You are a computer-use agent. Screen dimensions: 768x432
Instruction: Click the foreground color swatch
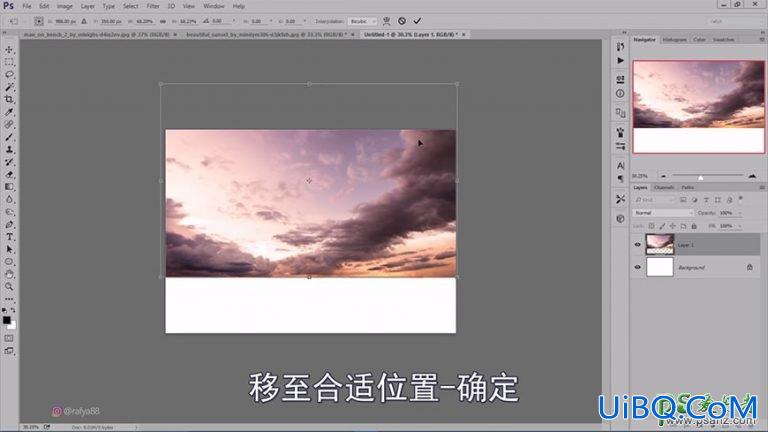pos(6,320)
